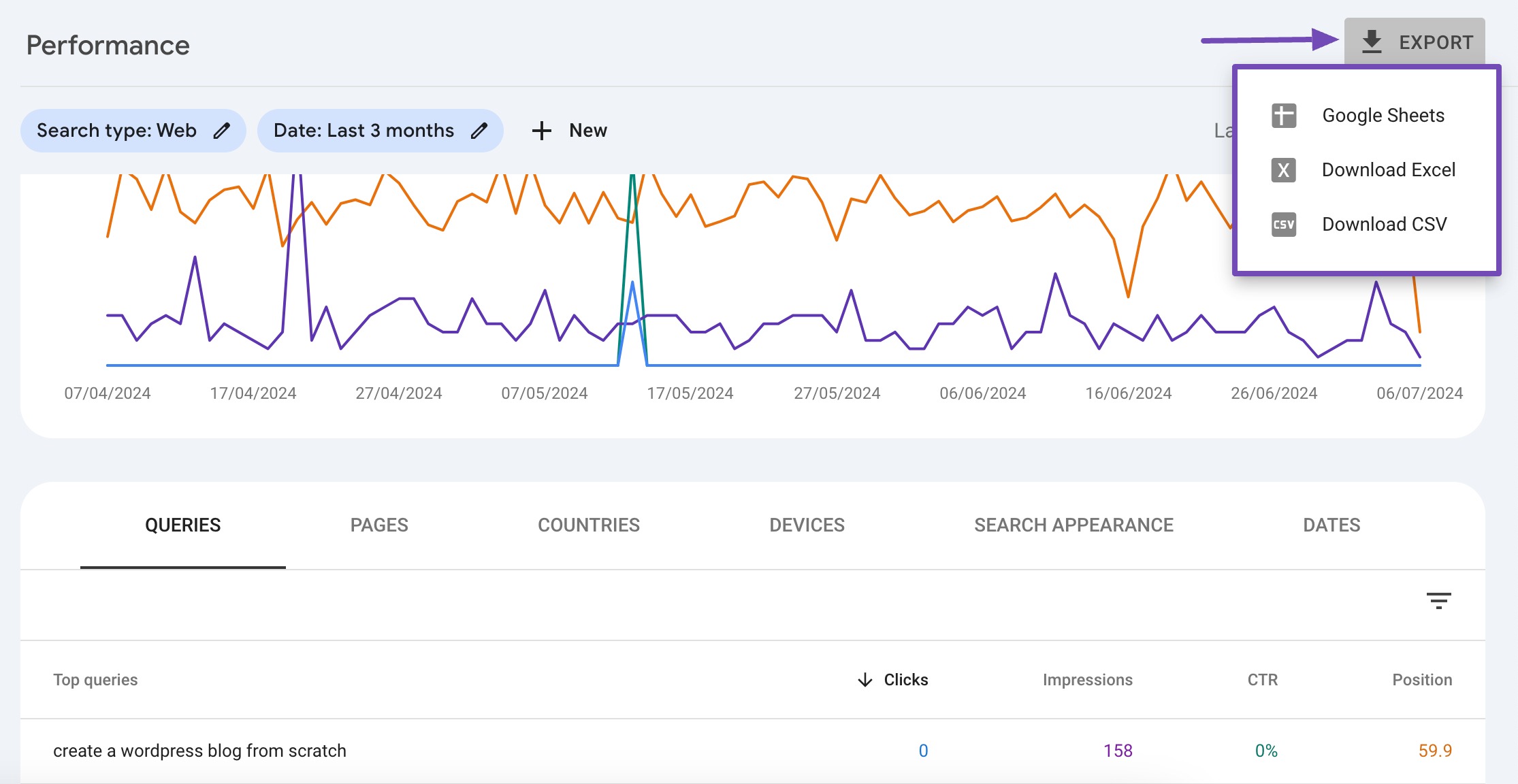
Task: Click pencil icon on Search type chip
Action: point(222,131)
